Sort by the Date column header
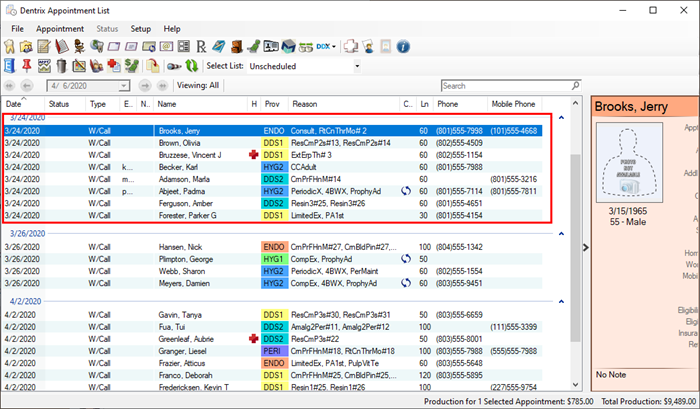The width and height of the screenshot is (700, 409). pos(23,104)
